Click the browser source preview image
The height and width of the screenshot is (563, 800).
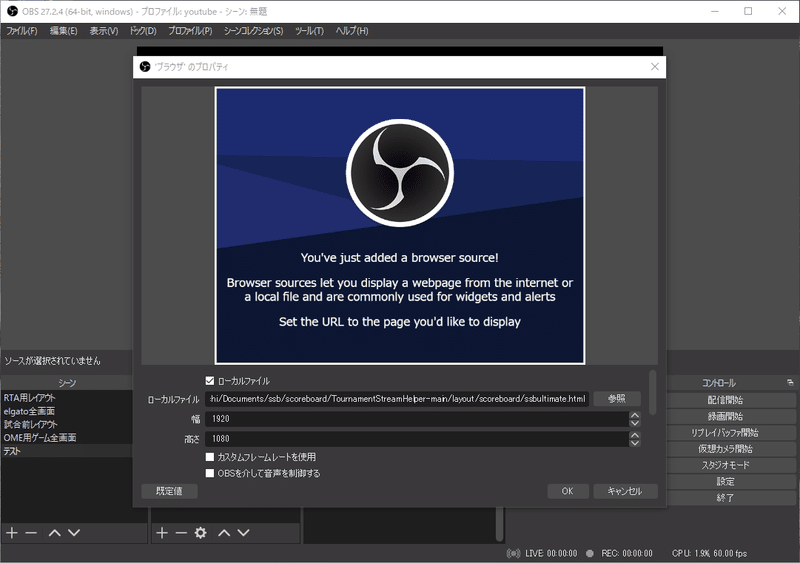tap(400, 225)
